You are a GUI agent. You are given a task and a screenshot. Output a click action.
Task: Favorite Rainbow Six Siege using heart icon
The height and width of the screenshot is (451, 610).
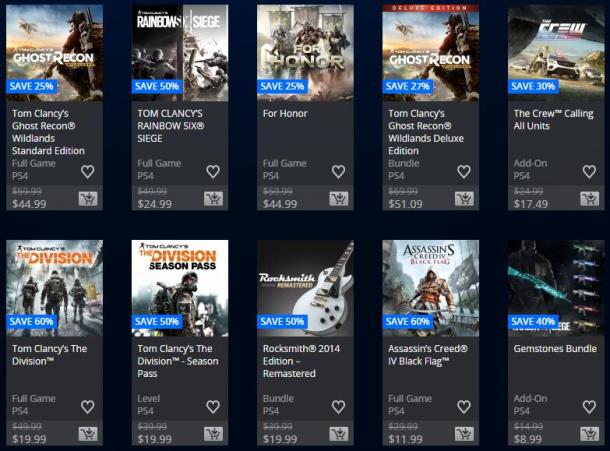tap(213, 172)
